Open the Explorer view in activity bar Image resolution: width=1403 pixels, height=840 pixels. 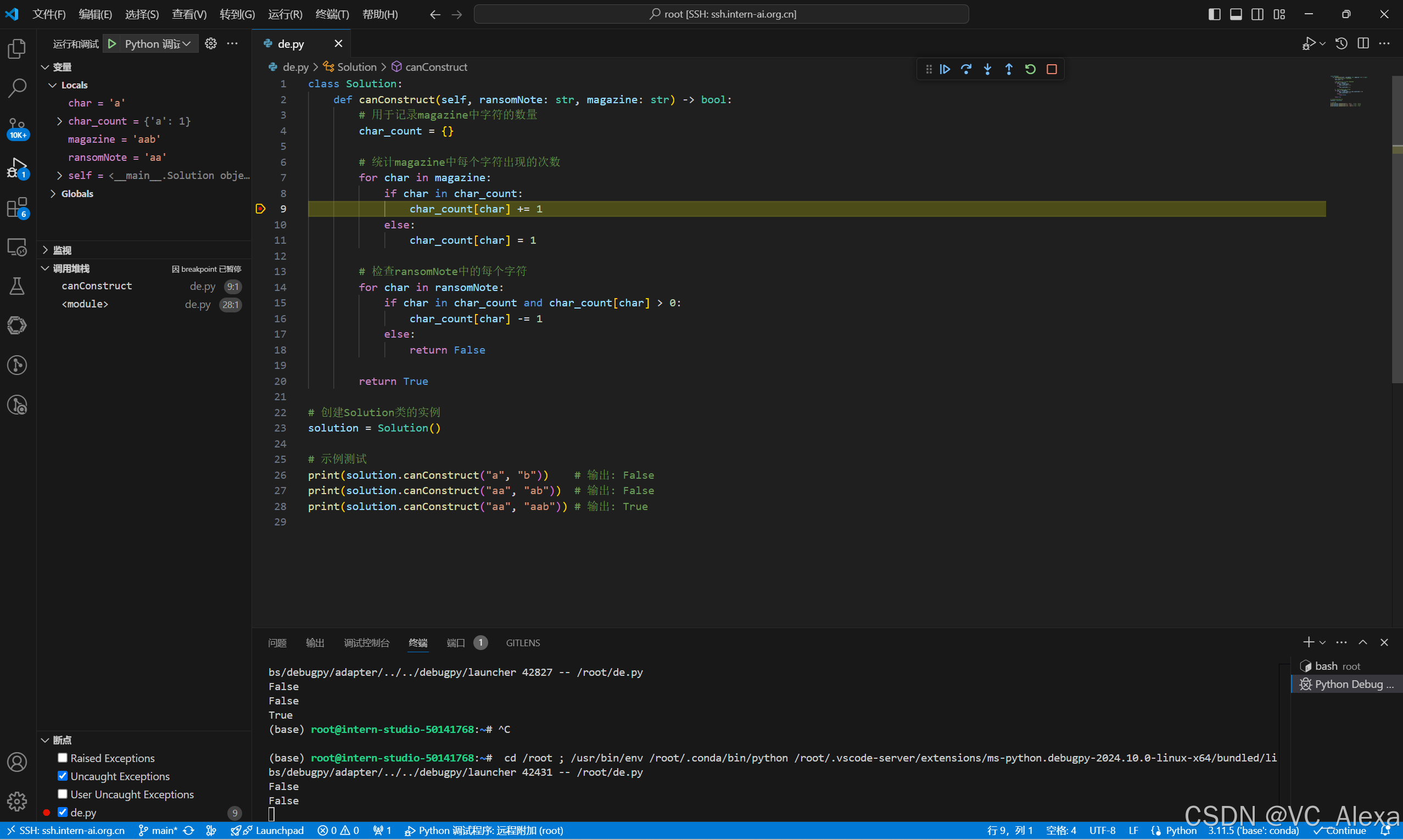pyautogui.click(x=17, y=49)
